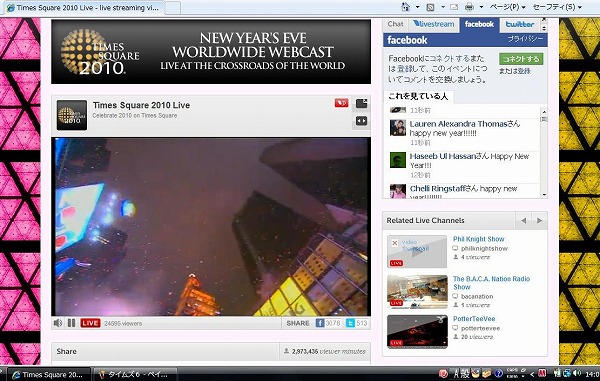Mute the live stream speaker icon
The width and height of the screenshot is (600, 381).
[58, 323]
